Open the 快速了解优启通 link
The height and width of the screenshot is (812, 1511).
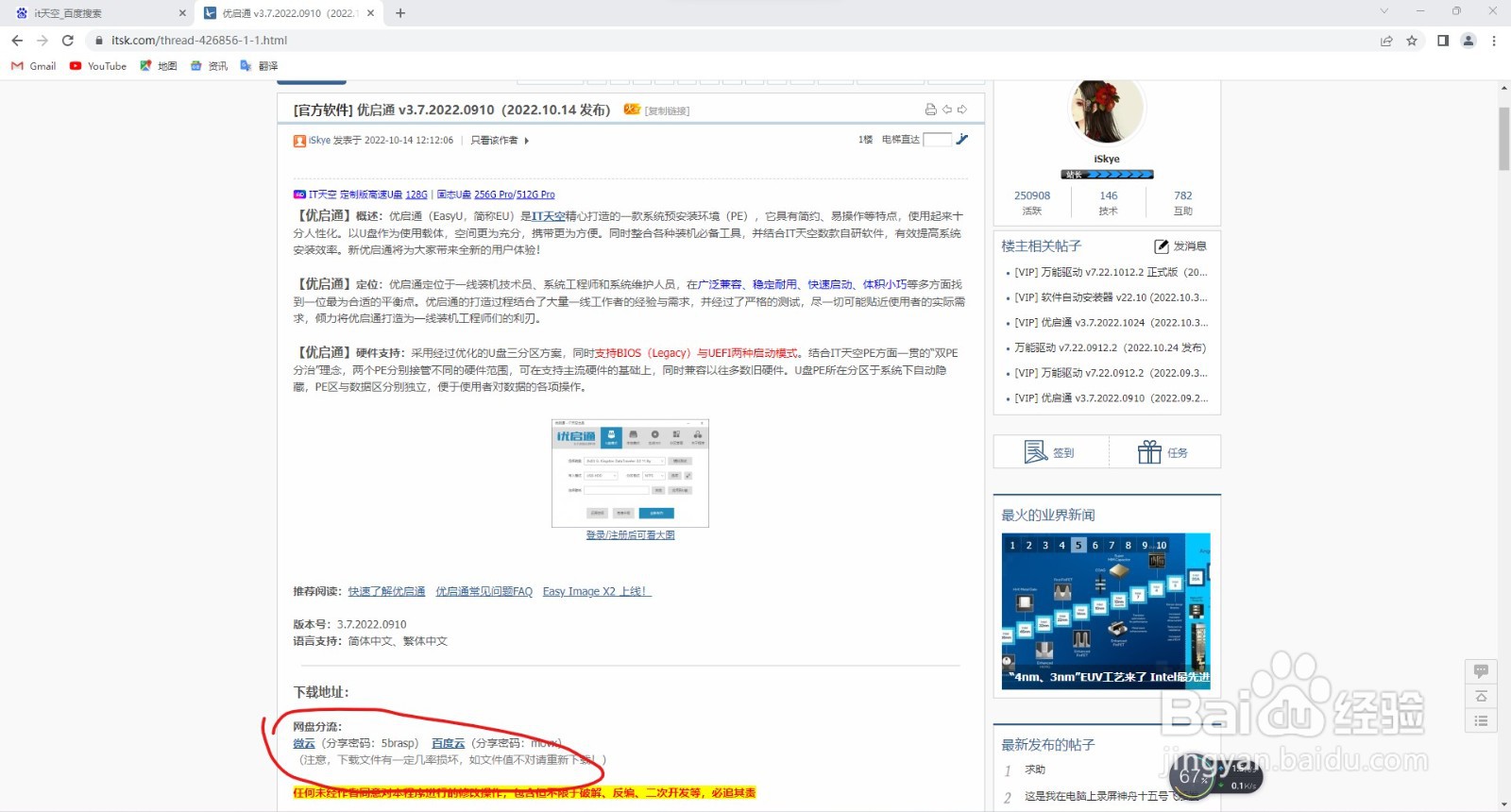(386, 592)
